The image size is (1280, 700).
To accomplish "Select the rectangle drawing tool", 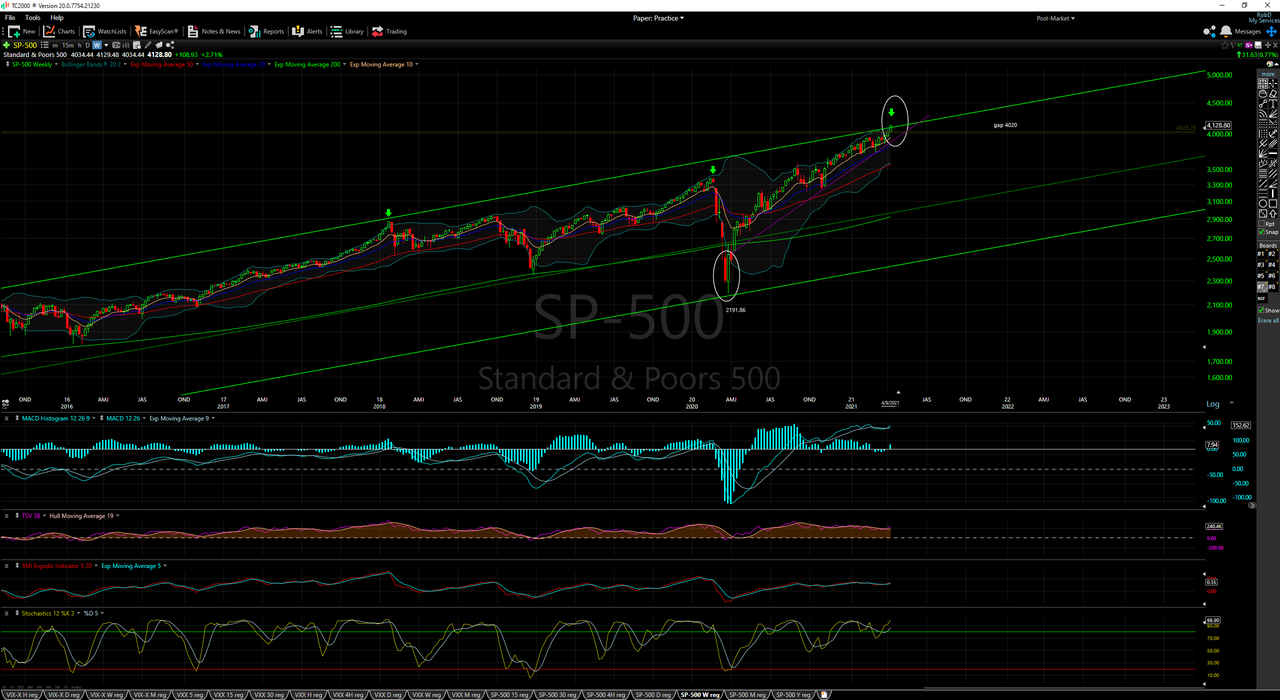I will 1273,204.
